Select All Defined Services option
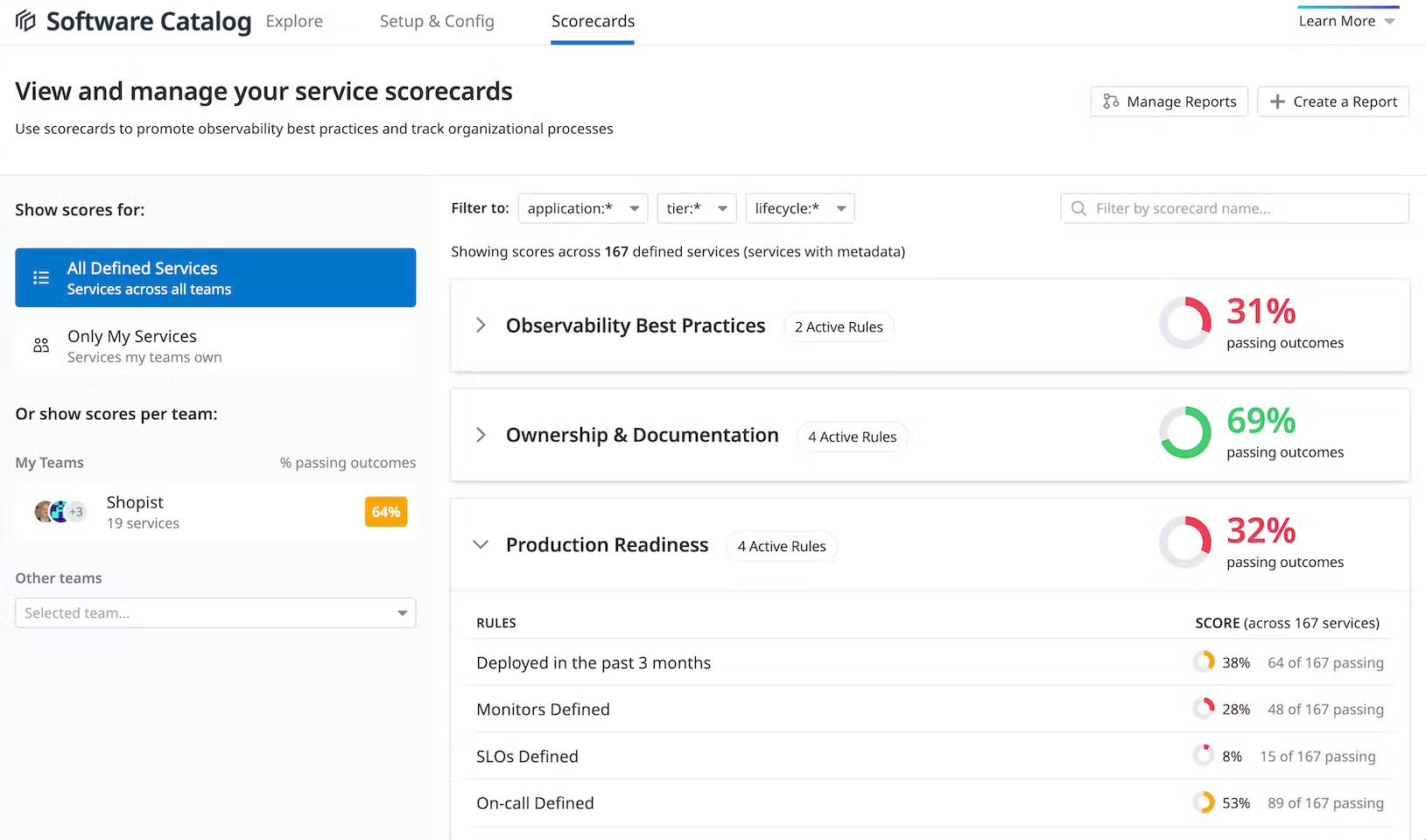1426x840 pixels. coord(215,277)
